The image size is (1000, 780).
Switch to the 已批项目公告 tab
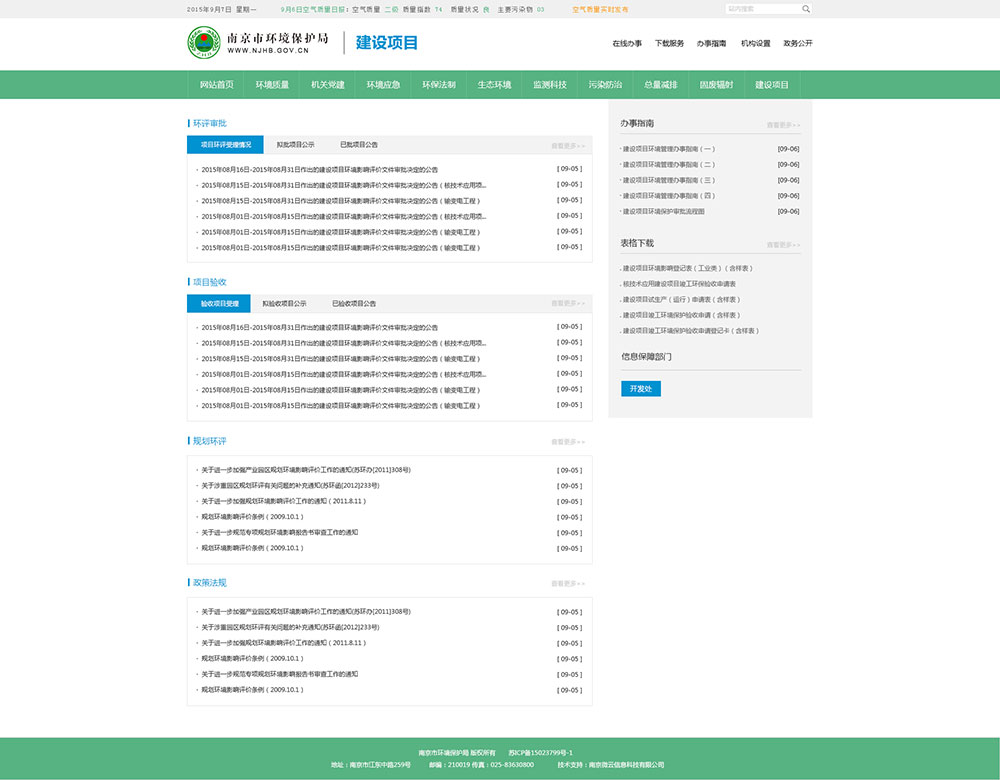point(359,145)
